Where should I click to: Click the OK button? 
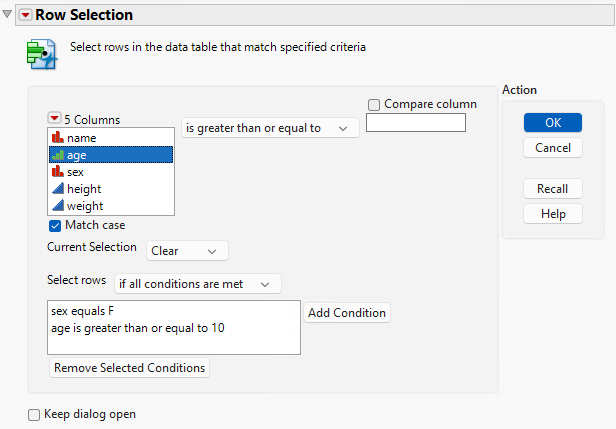[553, 123]
